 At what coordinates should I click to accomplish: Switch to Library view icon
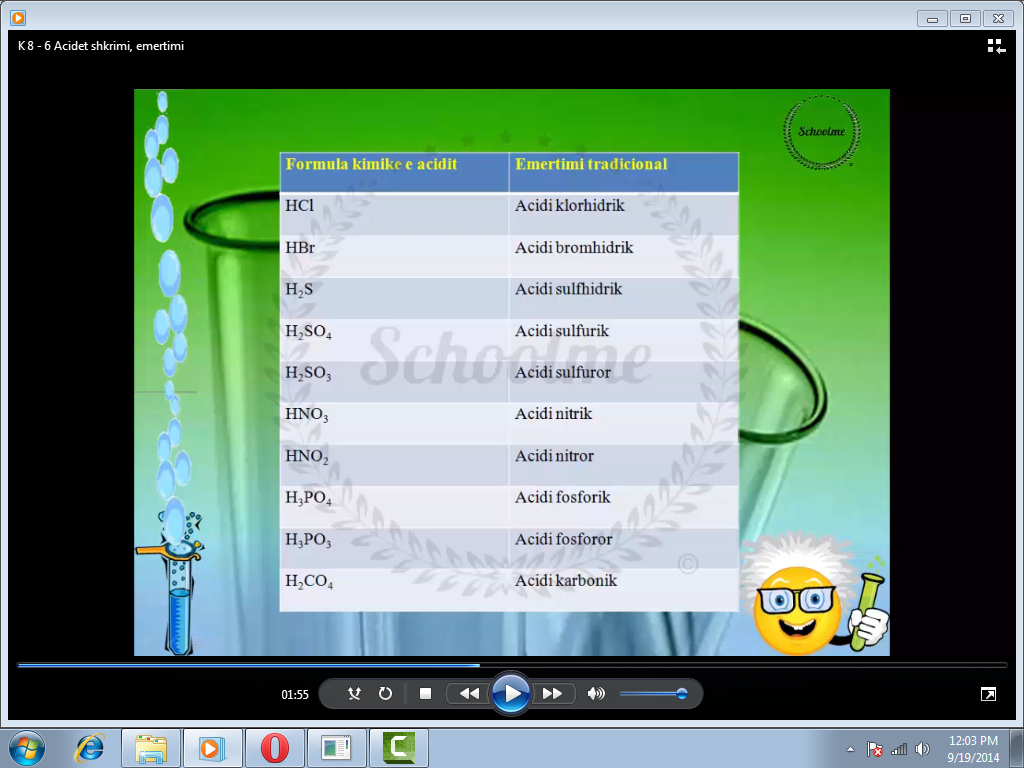tap(996, 46)
